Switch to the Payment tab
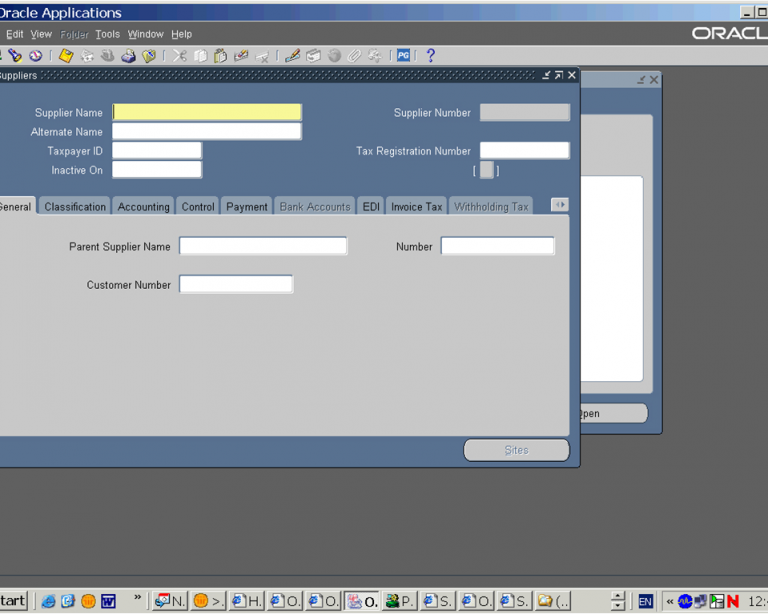The width and height of the screenshot is (768, 614). 246,207
